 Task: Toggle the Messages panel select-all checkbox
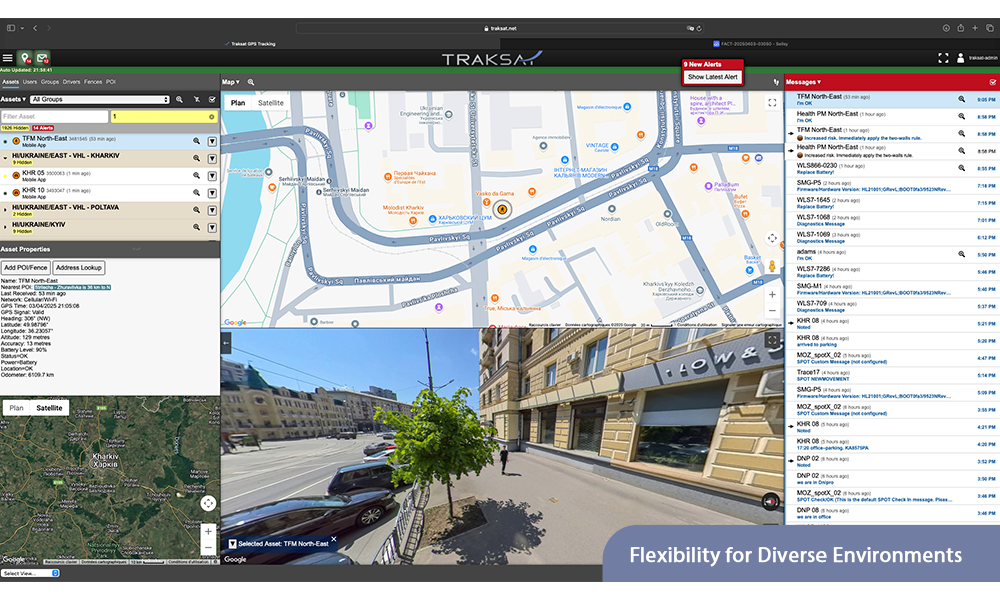[992, 82]
